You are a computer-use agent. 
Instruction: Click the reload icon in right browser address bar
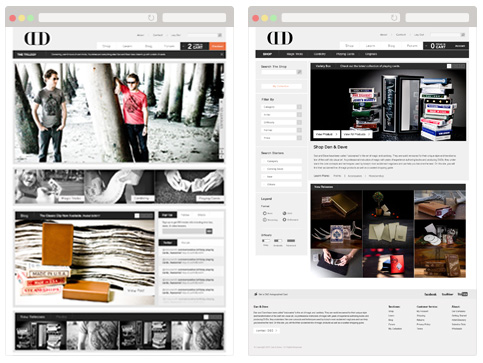point(394,18)
